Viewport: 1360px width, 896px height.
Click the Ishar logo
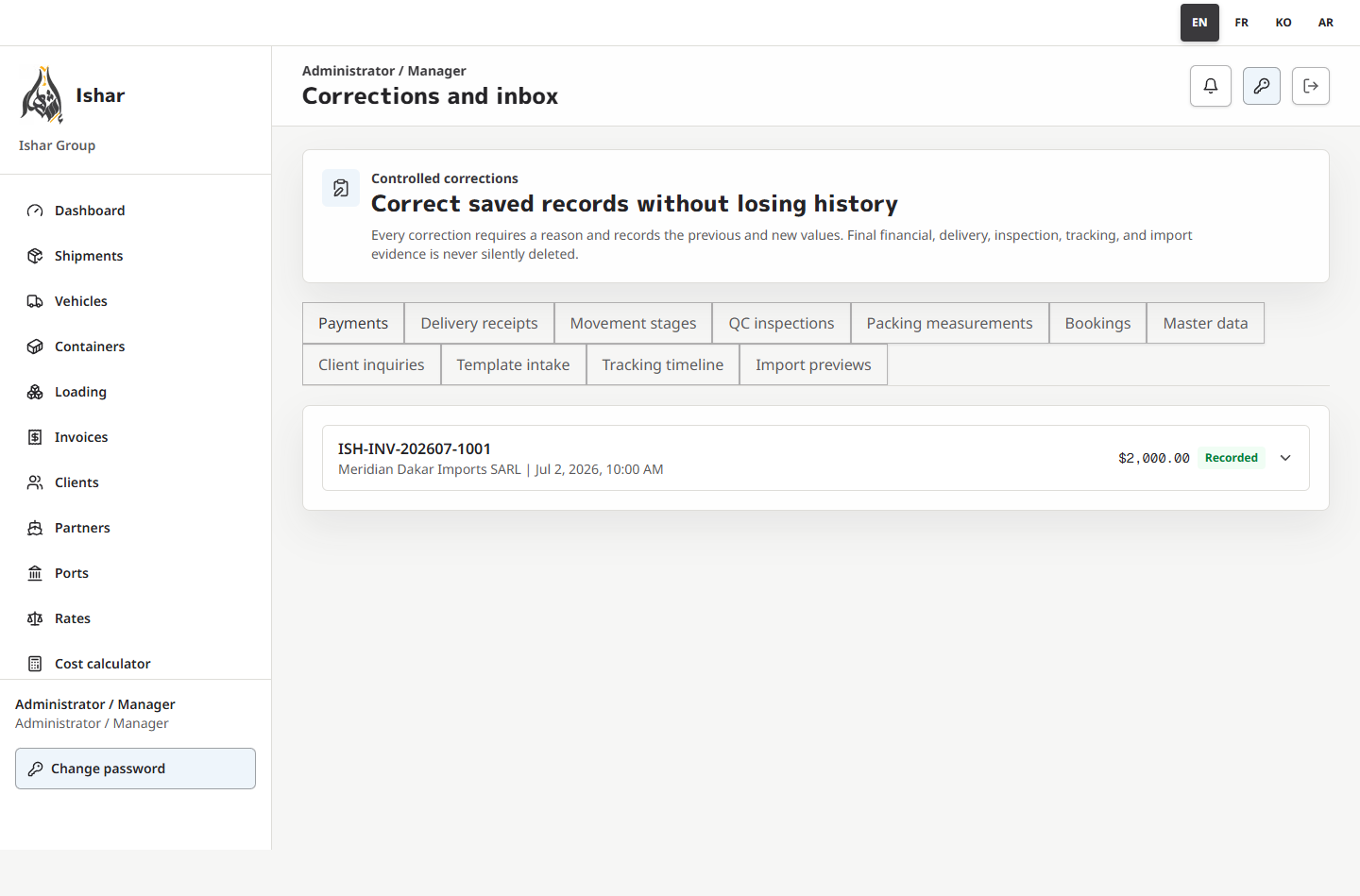[42, 94]
